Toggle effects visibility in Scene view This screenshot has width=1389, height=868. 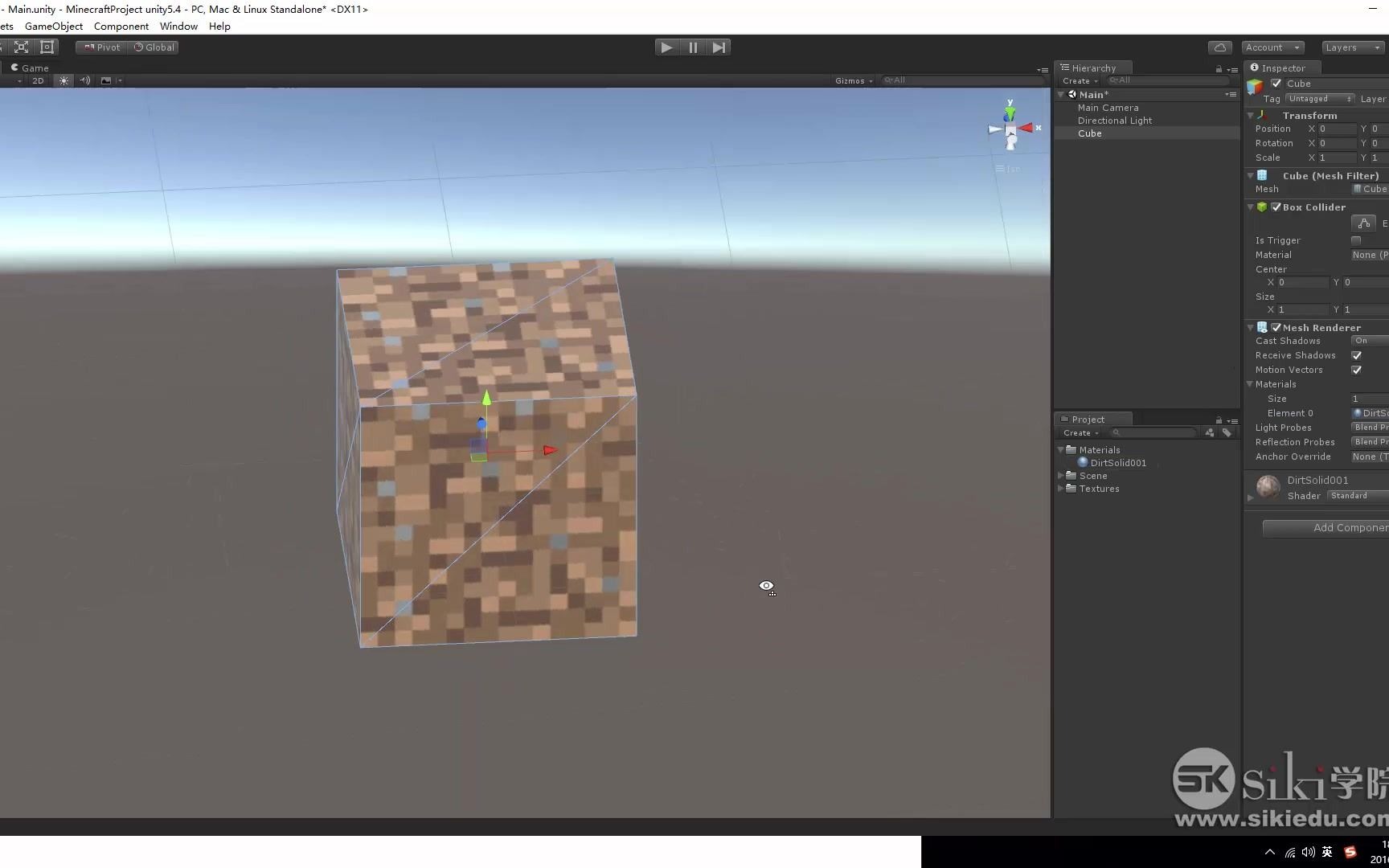tap(105, 81)
